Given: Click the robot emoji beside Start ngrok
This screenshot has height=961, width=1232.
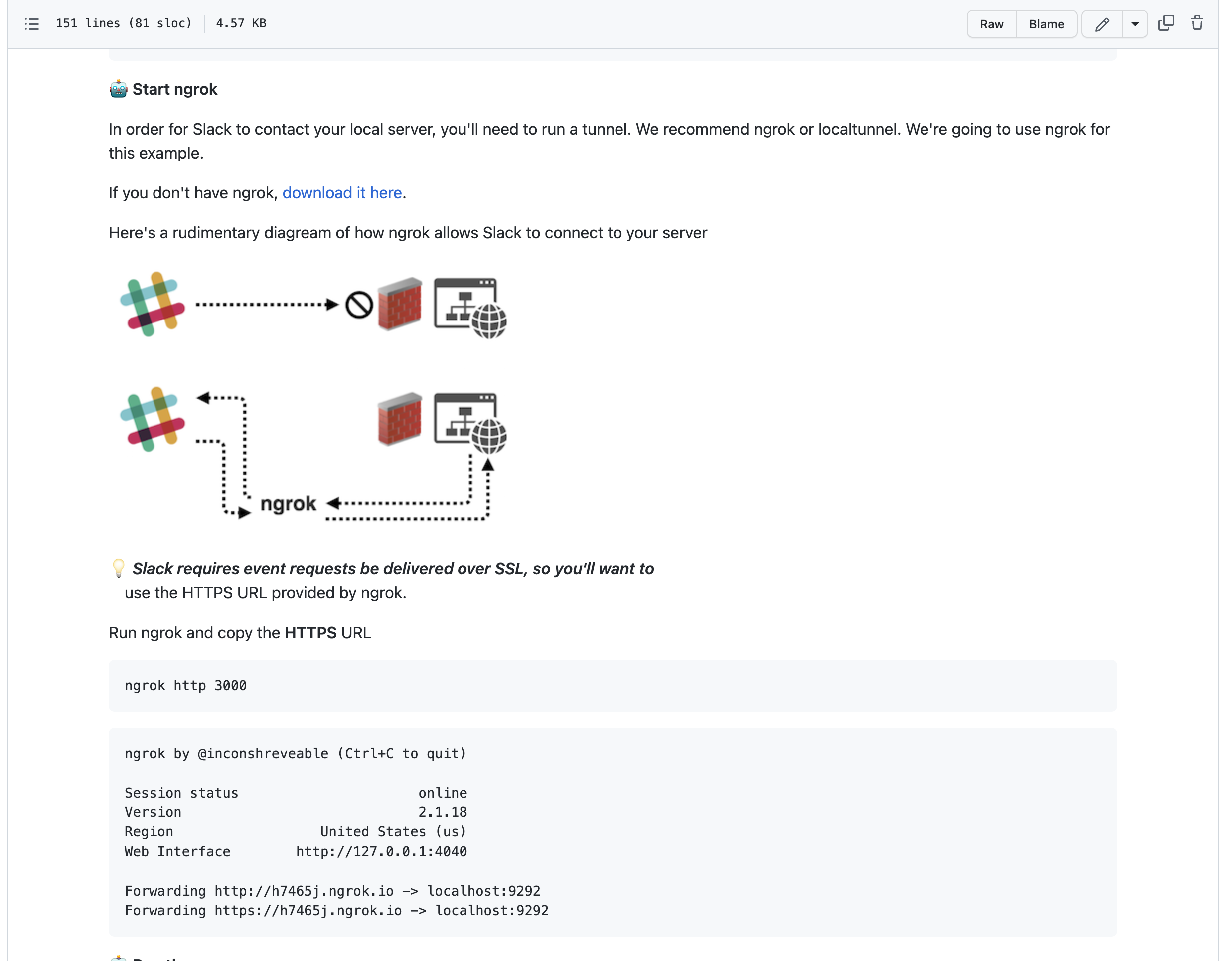Looking at the screenshot, I should point(119,89).
